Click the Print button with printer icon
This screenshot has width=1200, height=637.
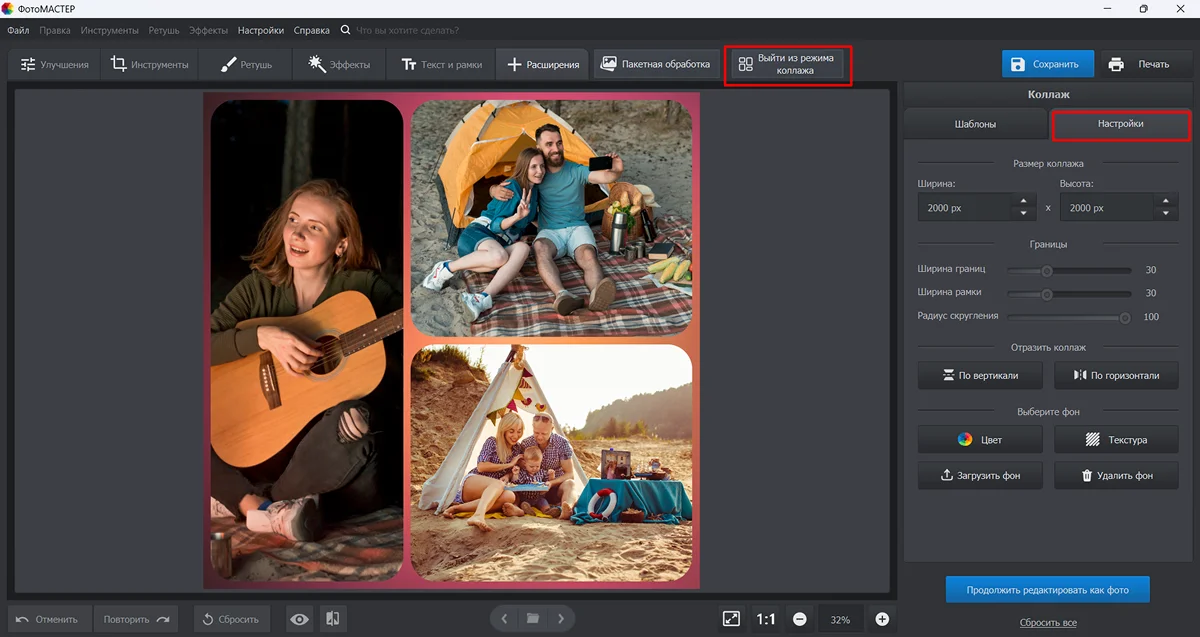click(x=1141, y=64)
